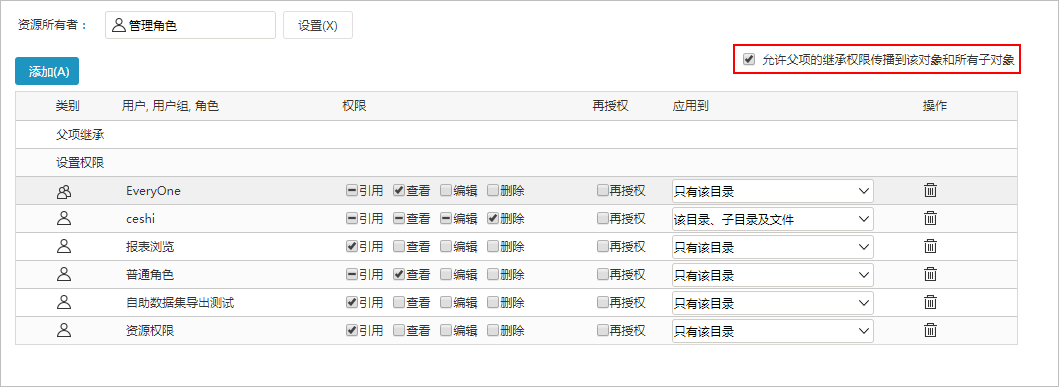The width and height of the screenshot is (1059, 387).
Task: Open 应用到 dropdown for 自助数据集导出测试
Action: [773, 303]
